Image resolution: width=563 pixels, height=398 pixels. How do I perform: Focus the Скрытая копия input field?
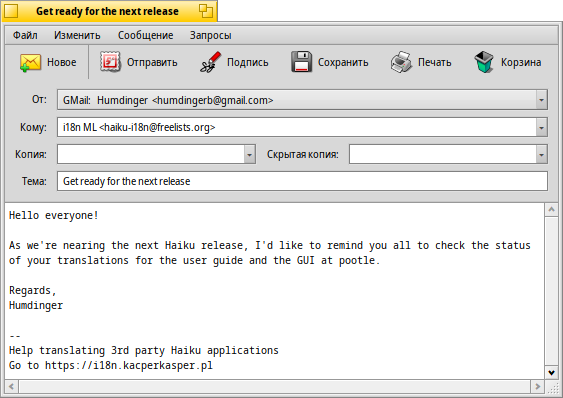click(x=443, y=154)
